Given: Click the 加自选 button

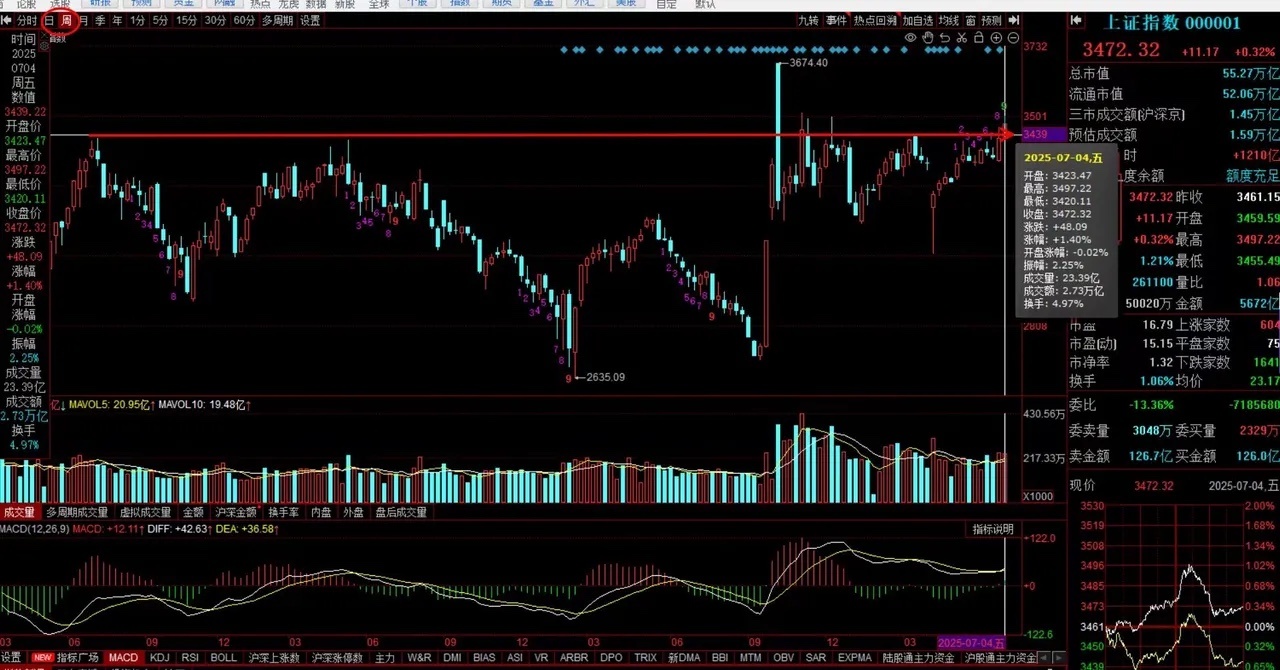Looking at the screenshot, I should click(918, 20).
